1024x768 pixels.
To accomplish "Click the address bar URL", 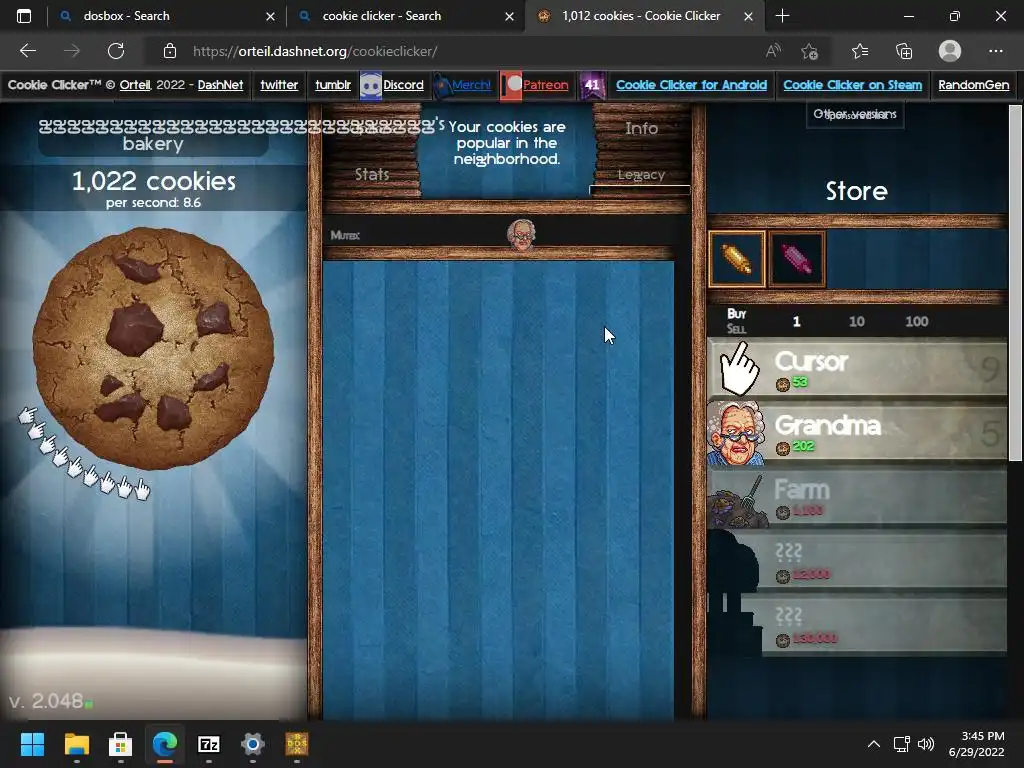I will click(x=315, y=51).
